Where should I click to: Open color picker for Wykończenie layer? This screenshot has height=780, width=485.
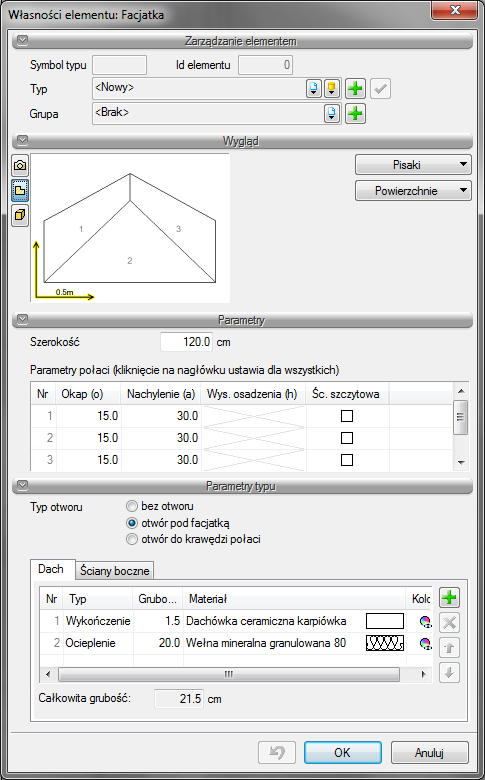click(425, 621)
